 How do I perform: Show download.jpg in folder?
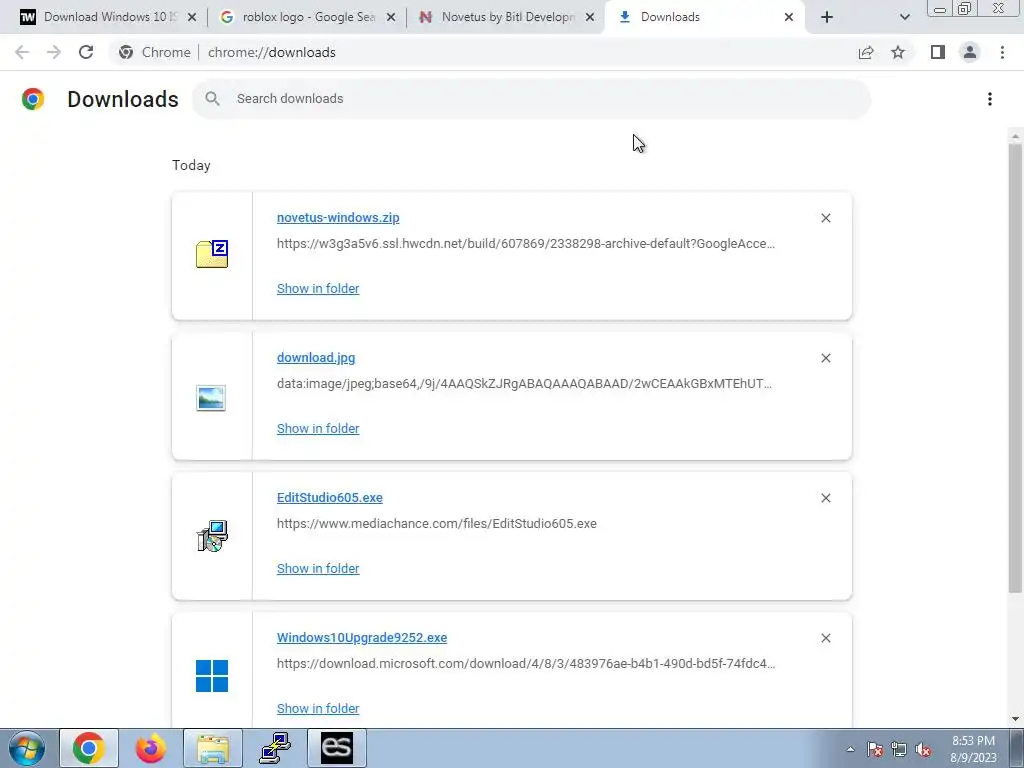318,428
